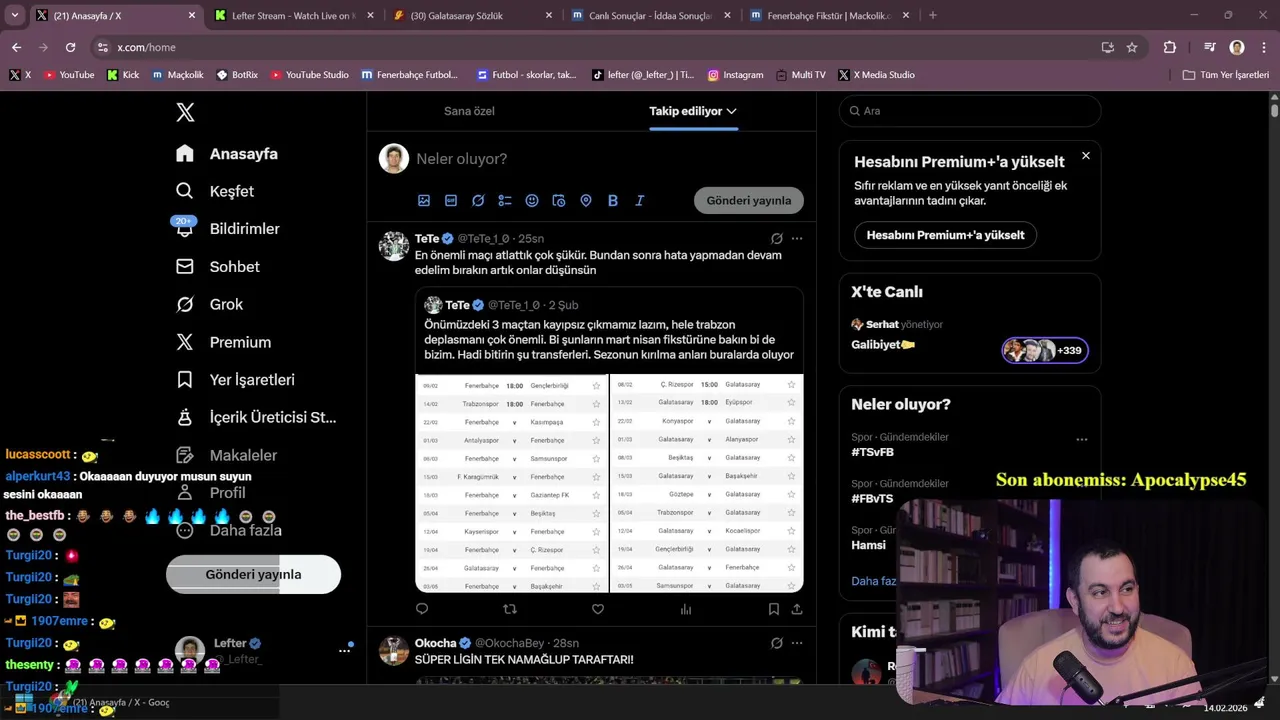
Task: Switch to Galatasaray Sözlük browser tab
Action: click(x=471, y=15)
